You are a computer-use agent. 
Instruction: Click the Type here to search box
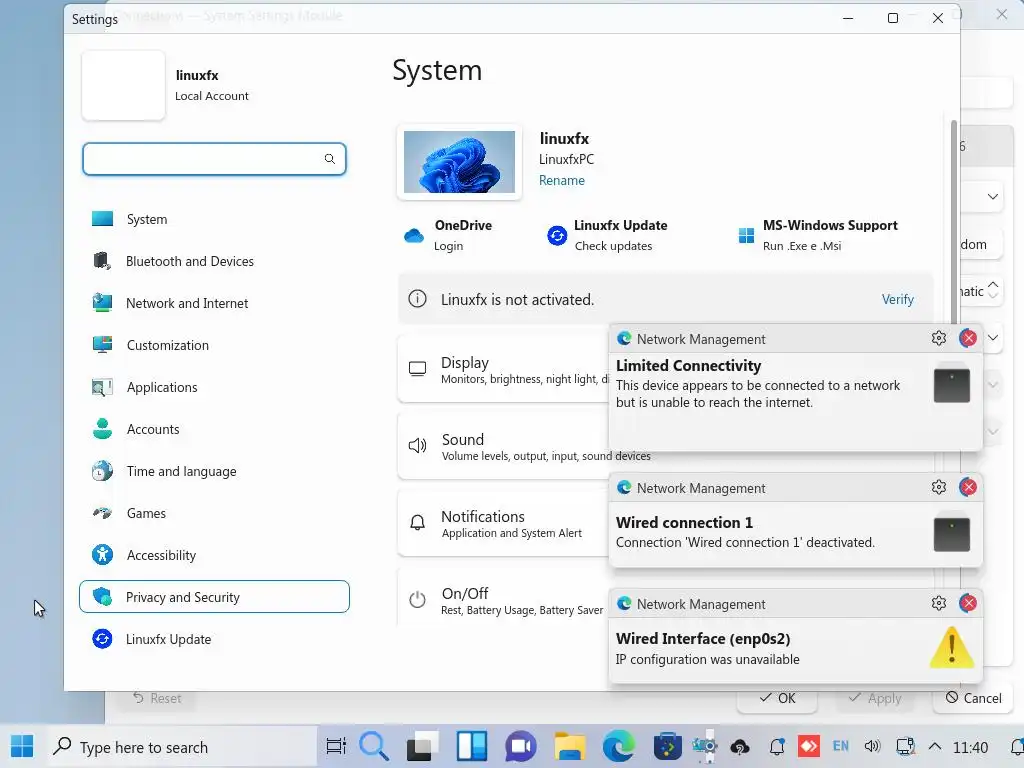pos(182,747)
